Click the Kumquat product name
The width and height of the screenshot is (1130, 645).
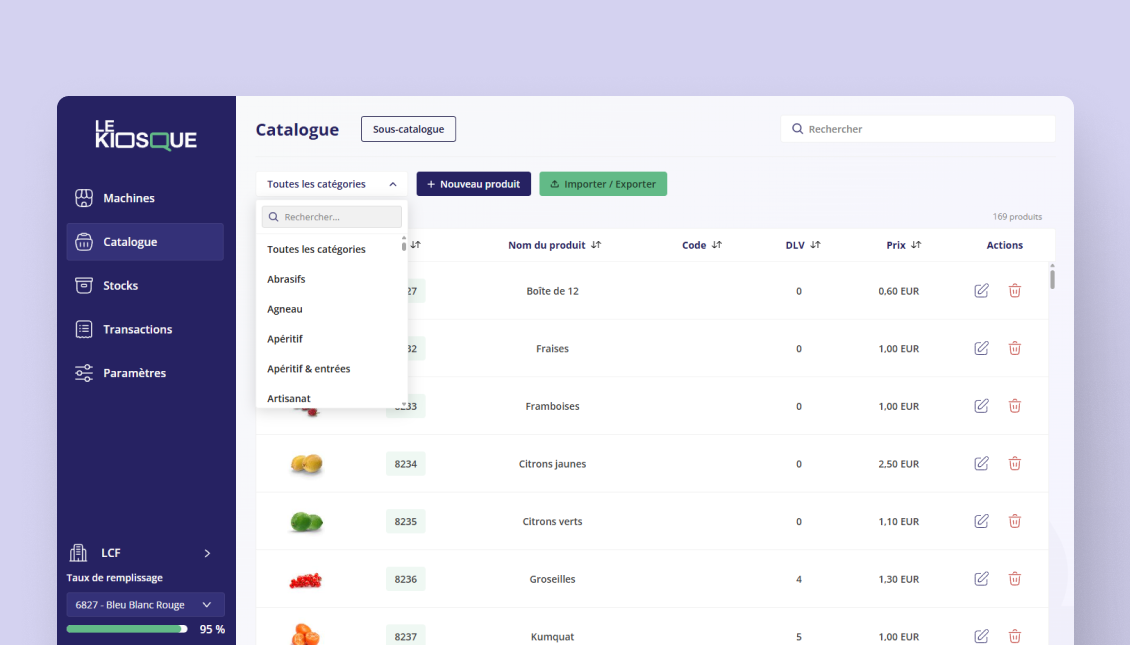[552, 636]
